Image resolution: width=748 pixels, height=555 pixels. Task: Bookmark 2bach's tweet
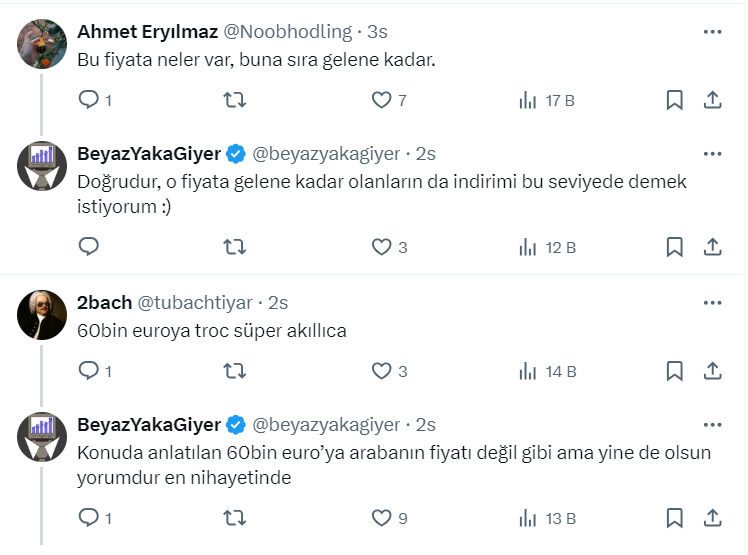pyautogui.click(x=674, y=371)
